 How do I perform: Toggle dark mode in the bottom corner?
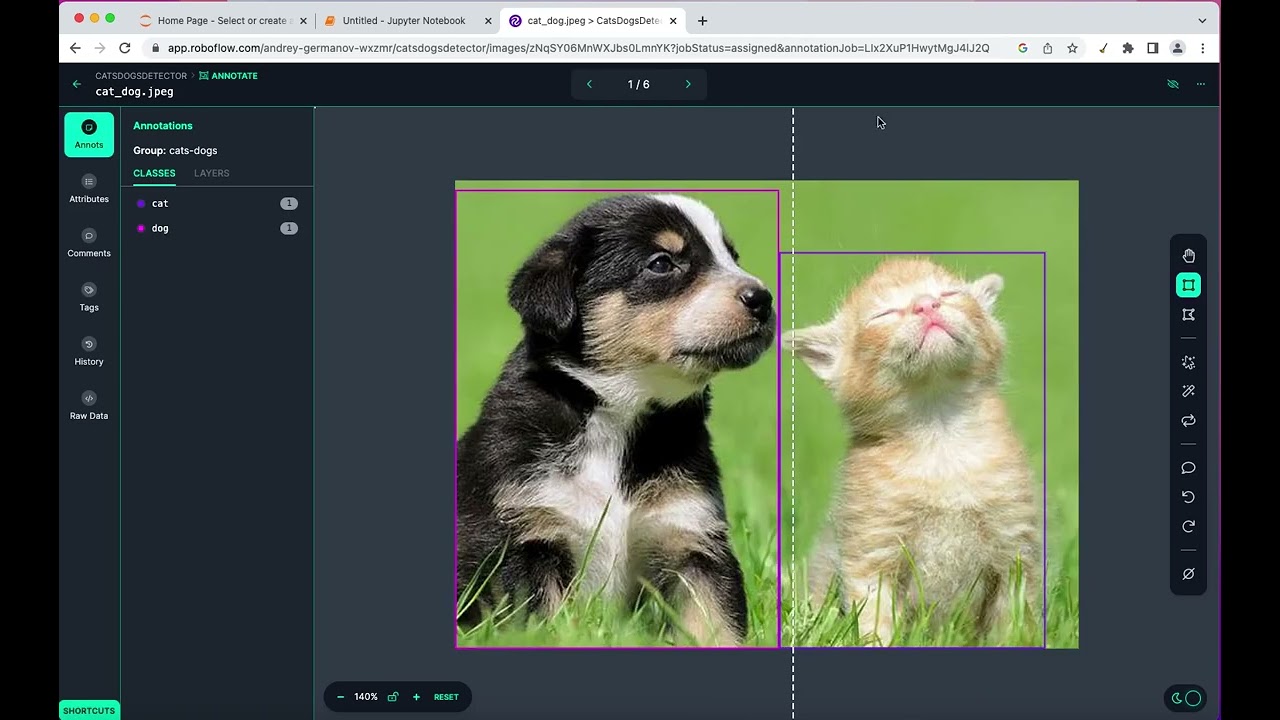tap(1185, 698)
